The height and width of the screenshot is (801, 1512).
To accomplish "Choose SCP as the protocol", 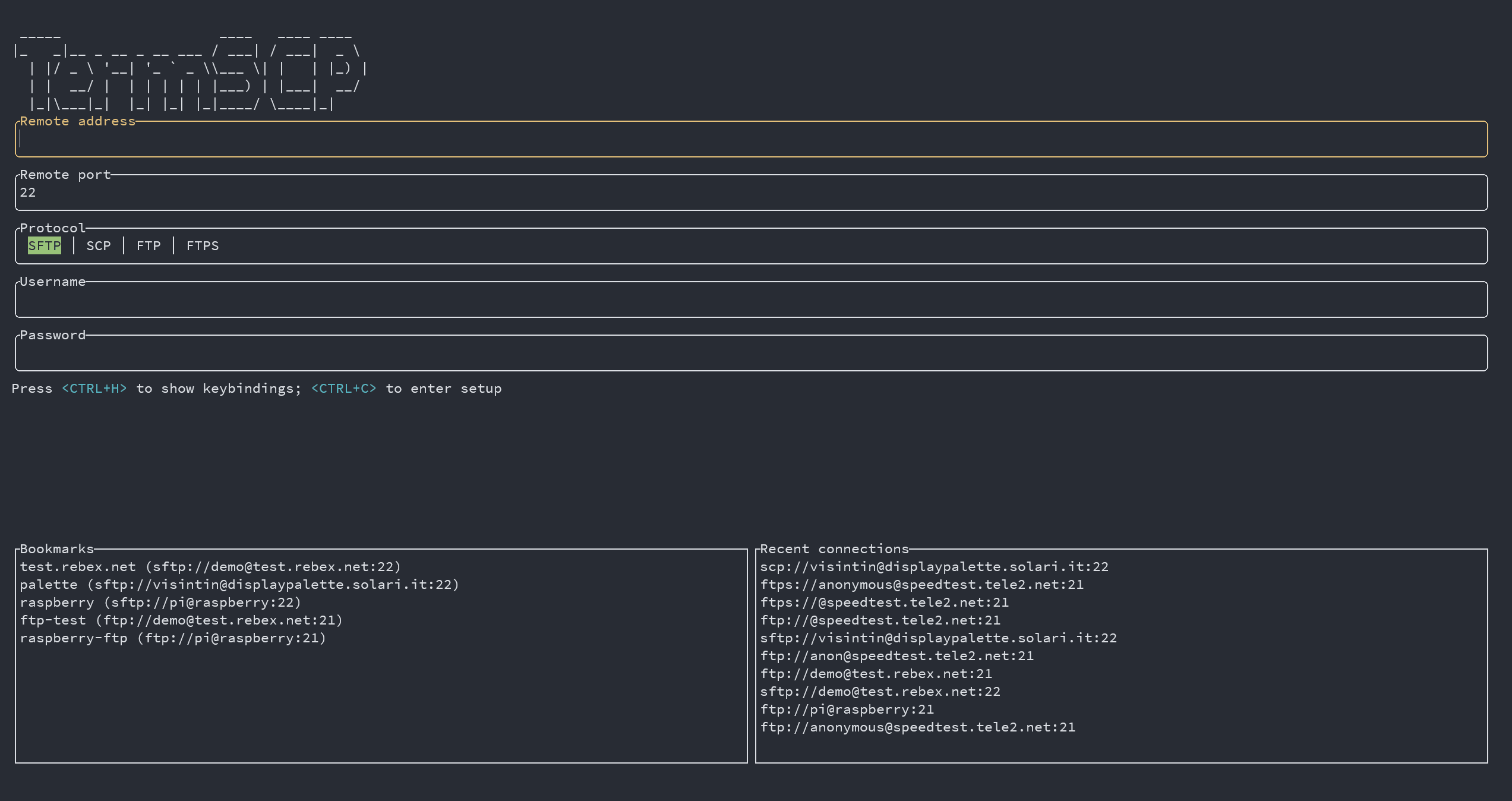I will (99, 246).
